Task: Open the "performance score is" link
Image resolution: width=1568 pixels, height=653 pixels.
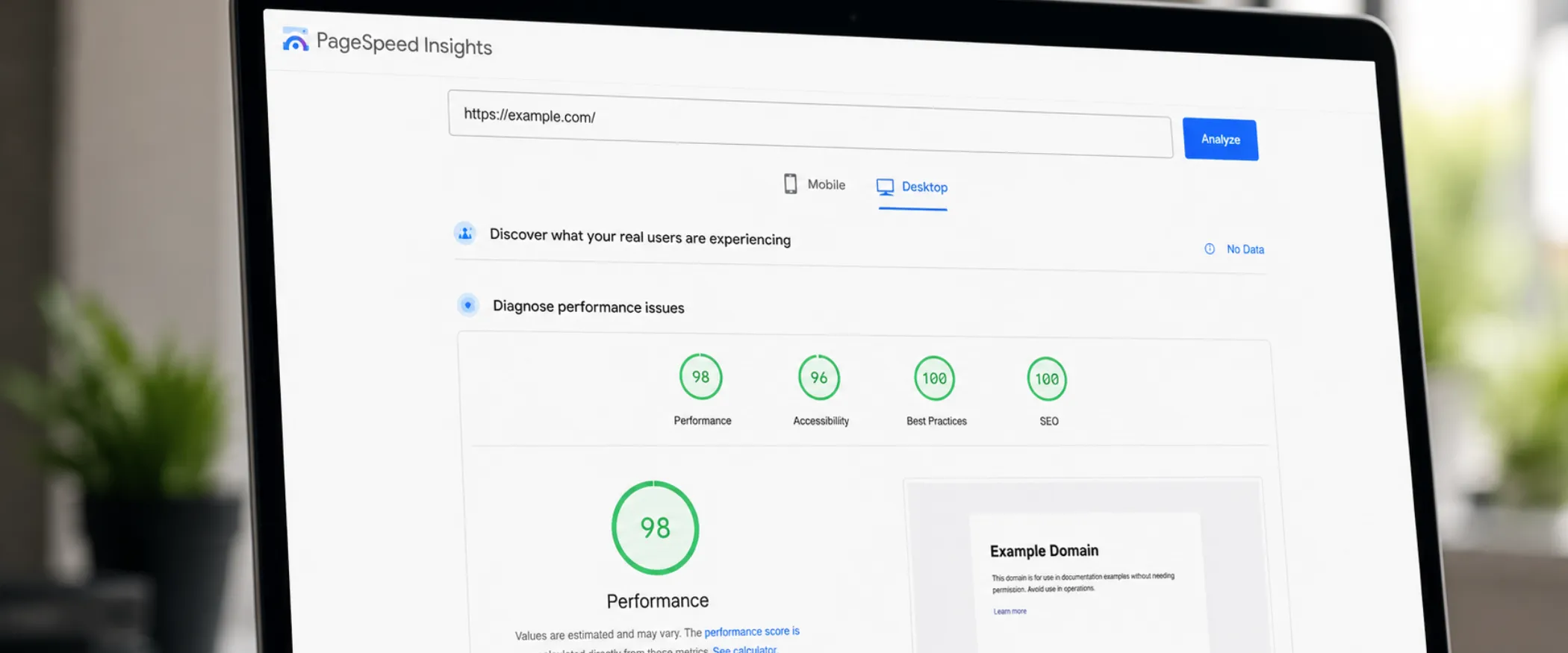Action: tap(752, 631)
